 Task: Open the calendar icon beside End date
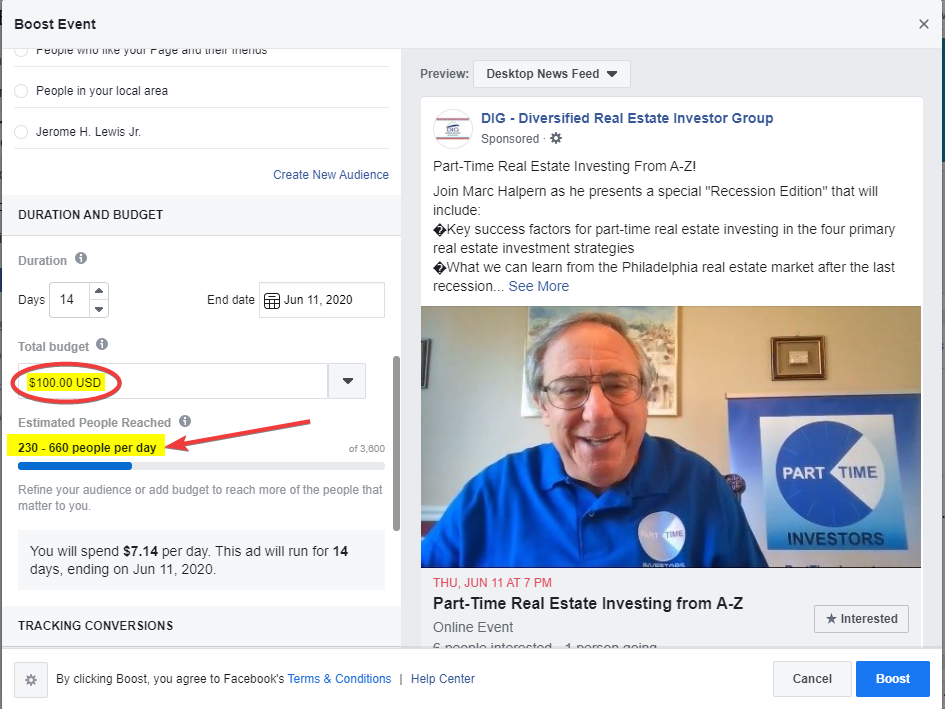pyautogui.click(x=272, y=300)
